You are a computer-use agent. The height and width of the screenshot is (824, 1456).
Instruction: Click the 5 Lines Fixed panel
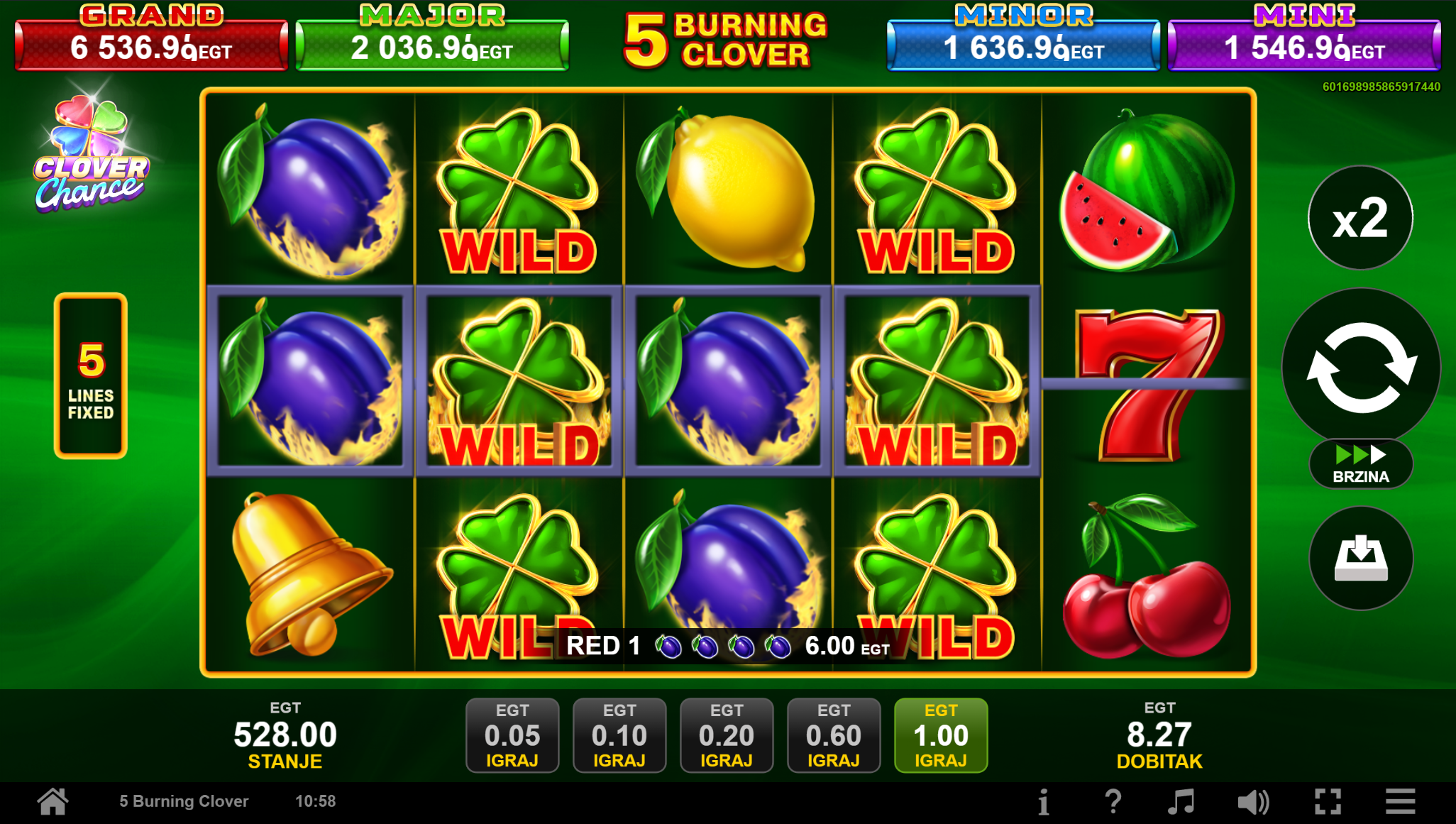91,375
